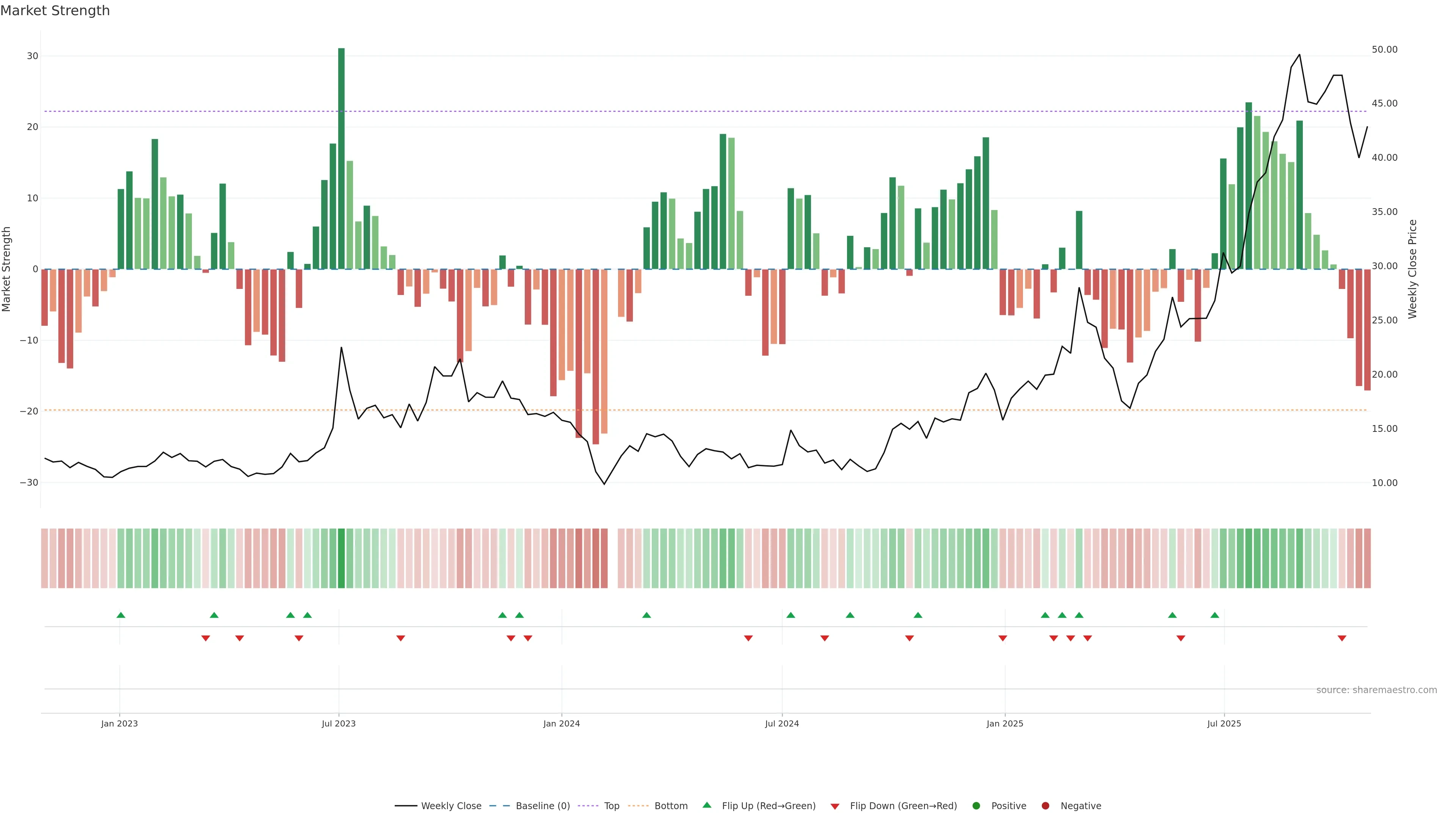This screenshot has width=1456, height=819.
Task: Click the leftmost red flip-down triangle marker
Action: coord(206,638)
